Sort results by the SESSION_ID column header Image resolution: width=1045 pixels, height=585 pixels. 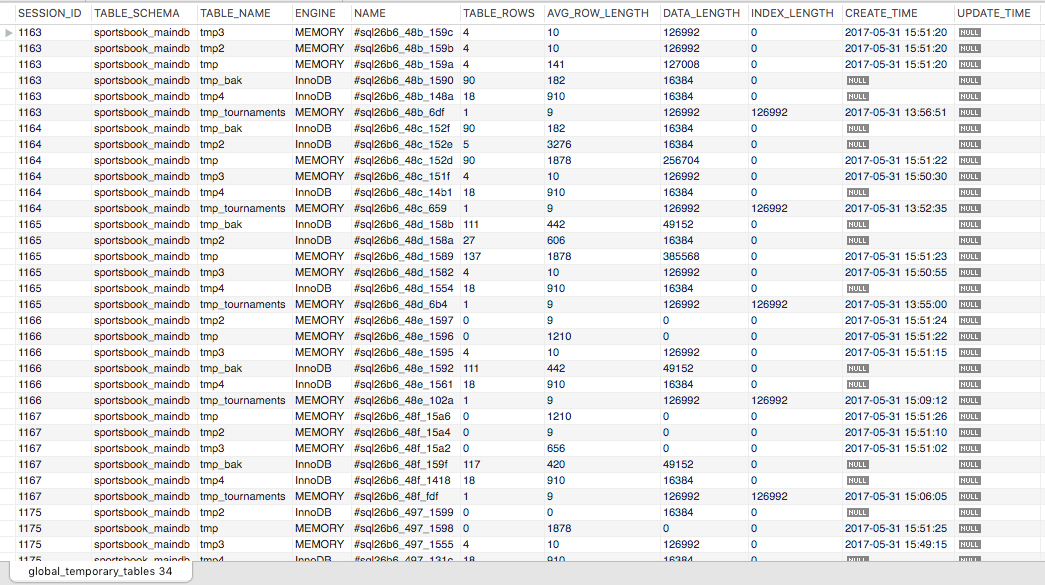(49, 13)
